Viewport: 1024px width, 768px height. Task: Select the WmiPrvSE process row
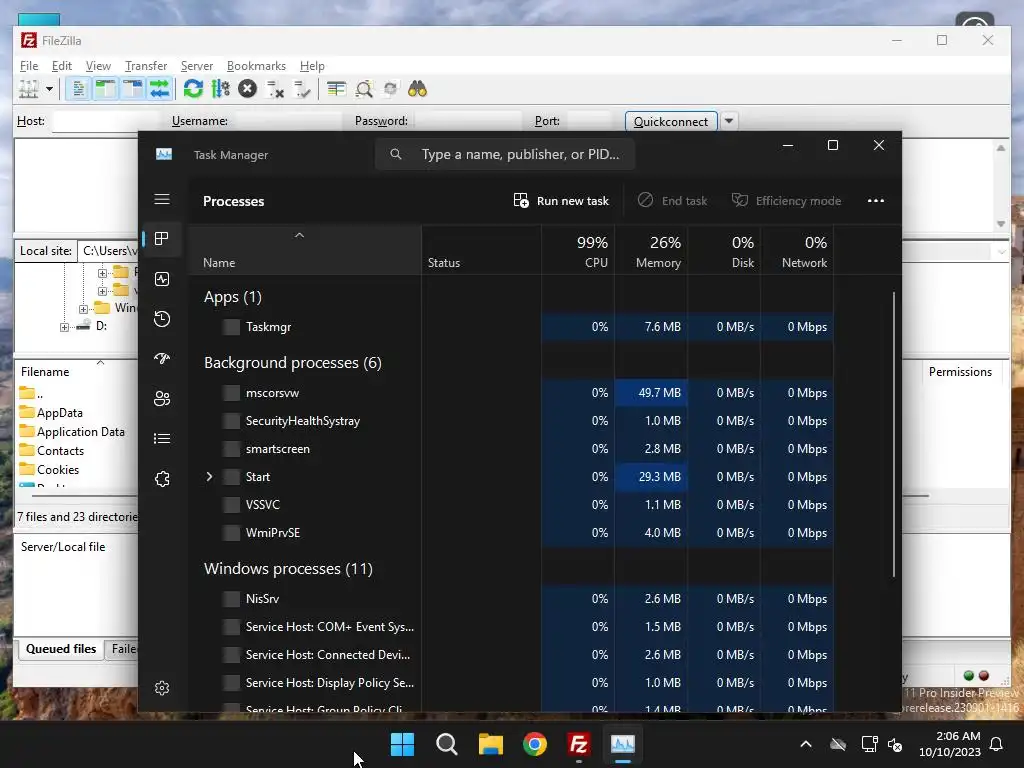point(511,533)
